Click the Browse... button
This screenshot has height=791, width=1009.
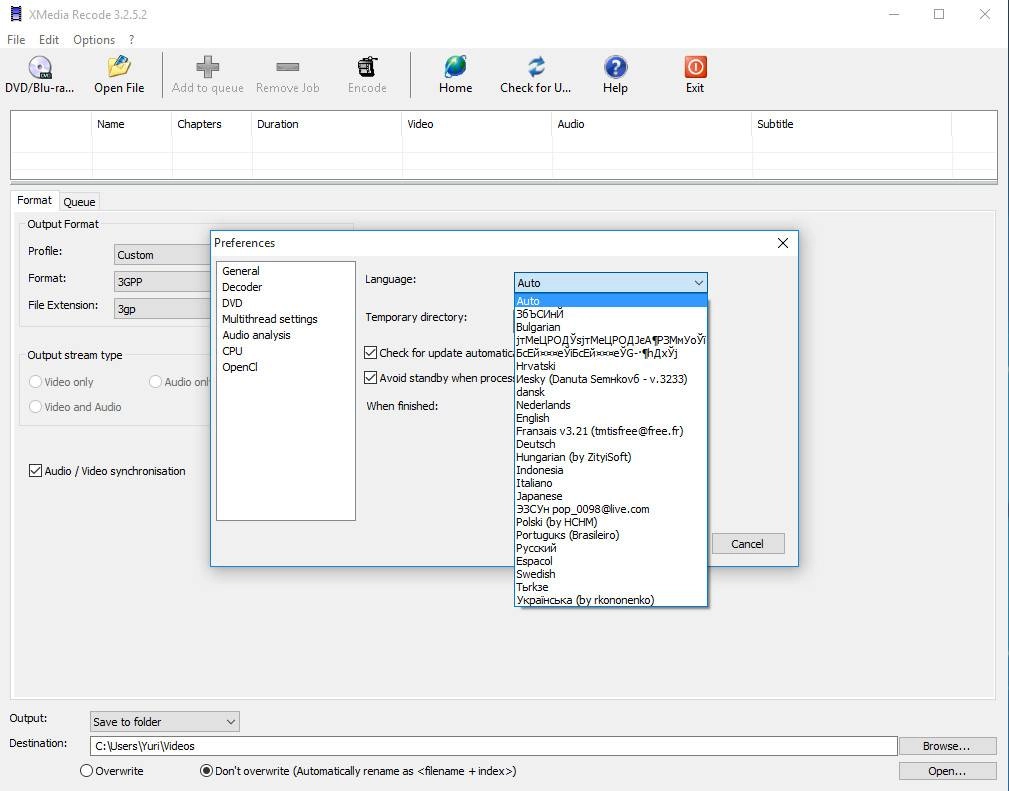pyautogui.click(x=946, y=746)
